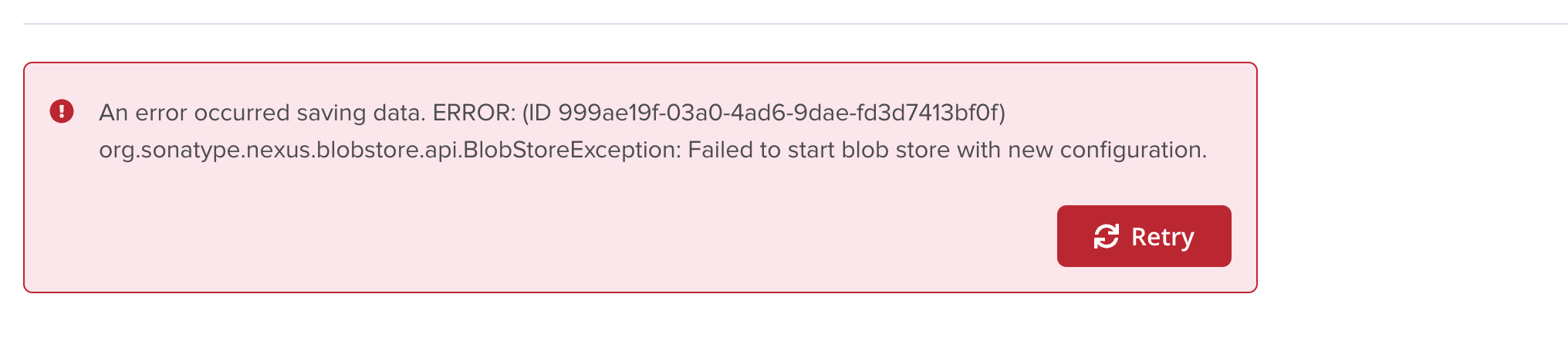
Task: Click the org.sonatype.nexus.blobstore.api.BlobStoreException text
Action: (x=390, y=150)
